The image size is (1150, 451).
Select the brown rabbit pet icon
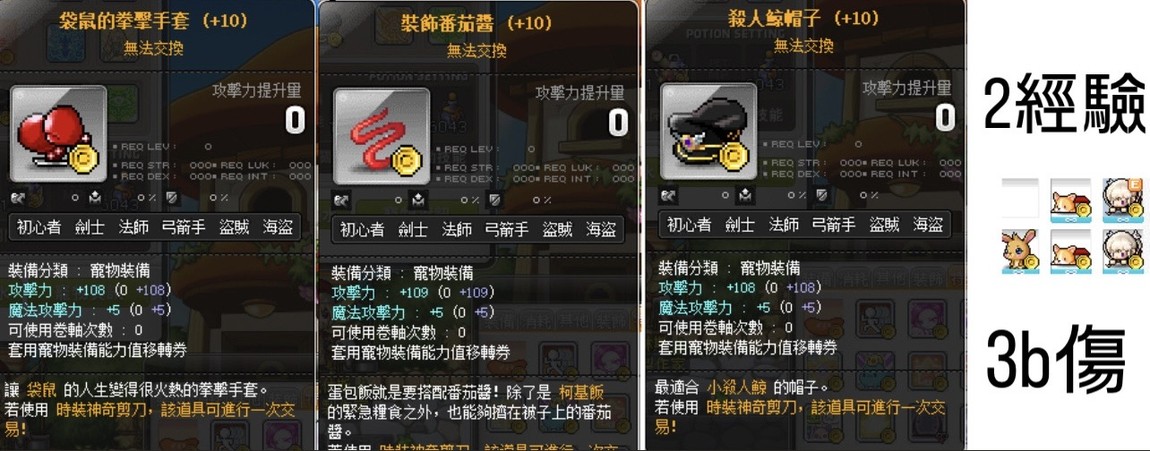1020,250
